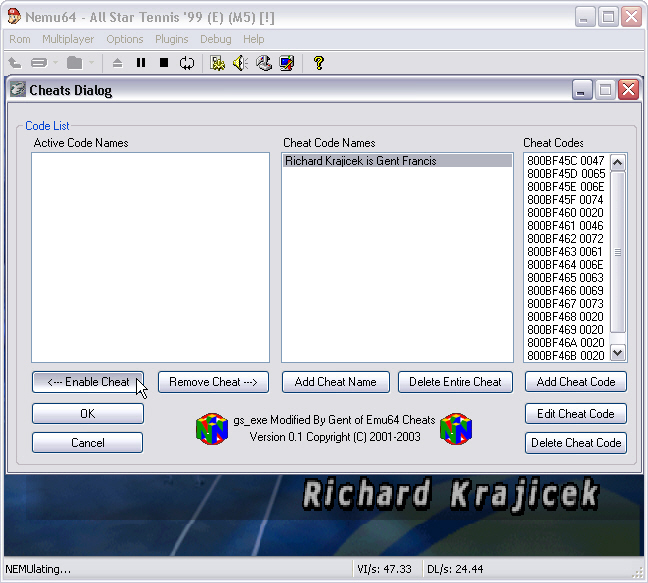Select cheat code 800BF465 0063
Image resolution: width=648 pixels, height=583 pixels.
(x=566, y=278)
